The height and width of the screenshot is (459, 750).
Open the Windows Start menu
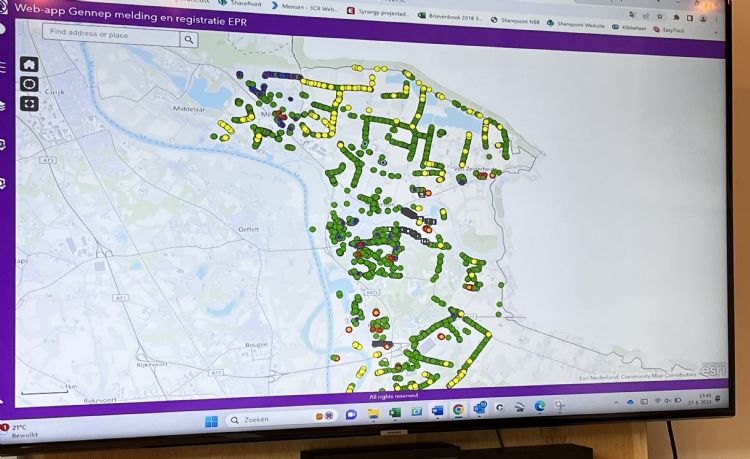(x=211, y=420)
